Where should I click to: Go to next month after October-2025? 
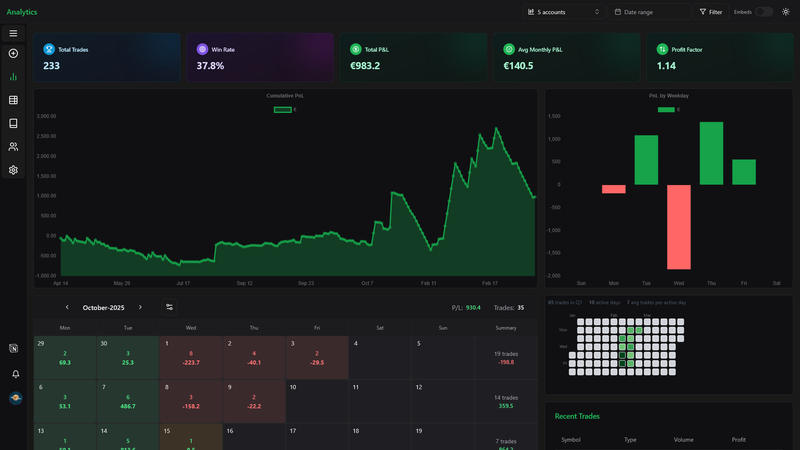tap(140, 307)
